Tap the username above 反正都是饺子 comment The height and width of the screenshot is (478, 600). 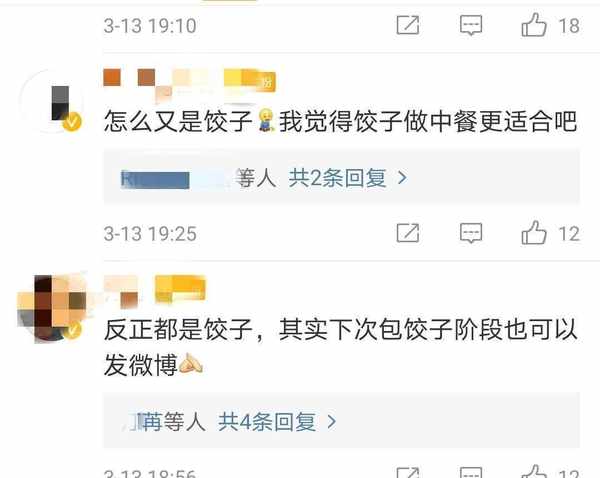pyautogui.click(x=155, y=292)
